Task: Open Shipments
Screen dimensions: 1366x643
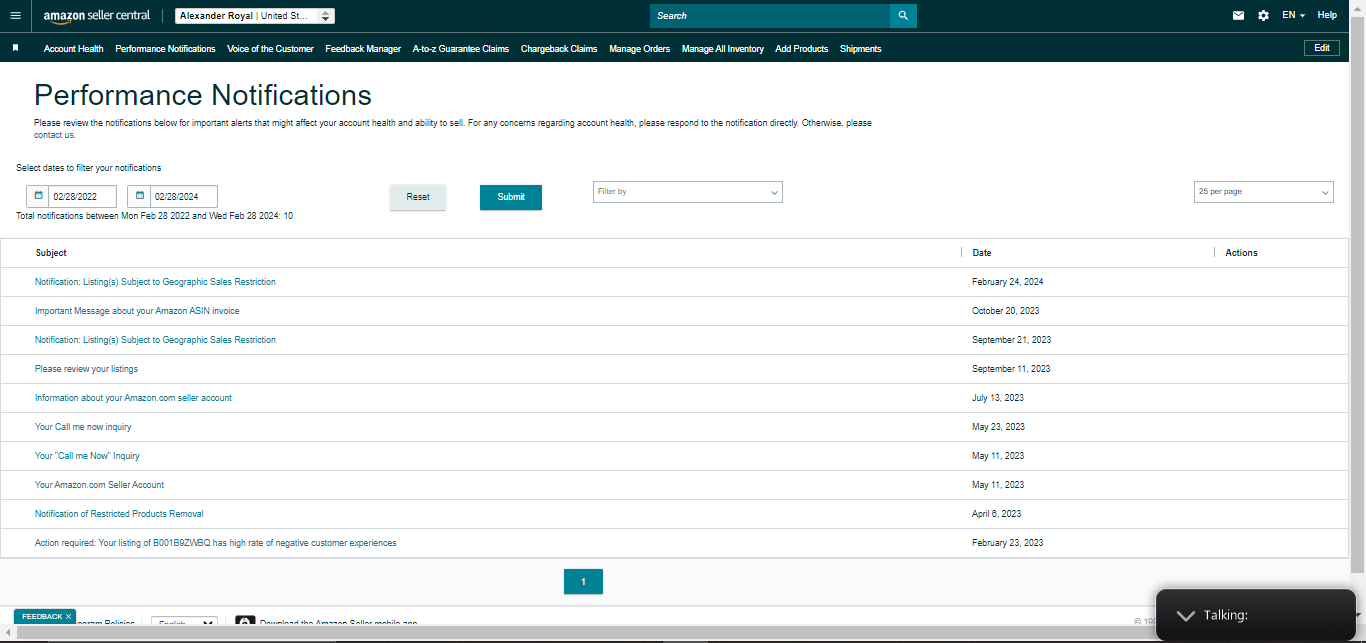Action: (x=861, y=48)
